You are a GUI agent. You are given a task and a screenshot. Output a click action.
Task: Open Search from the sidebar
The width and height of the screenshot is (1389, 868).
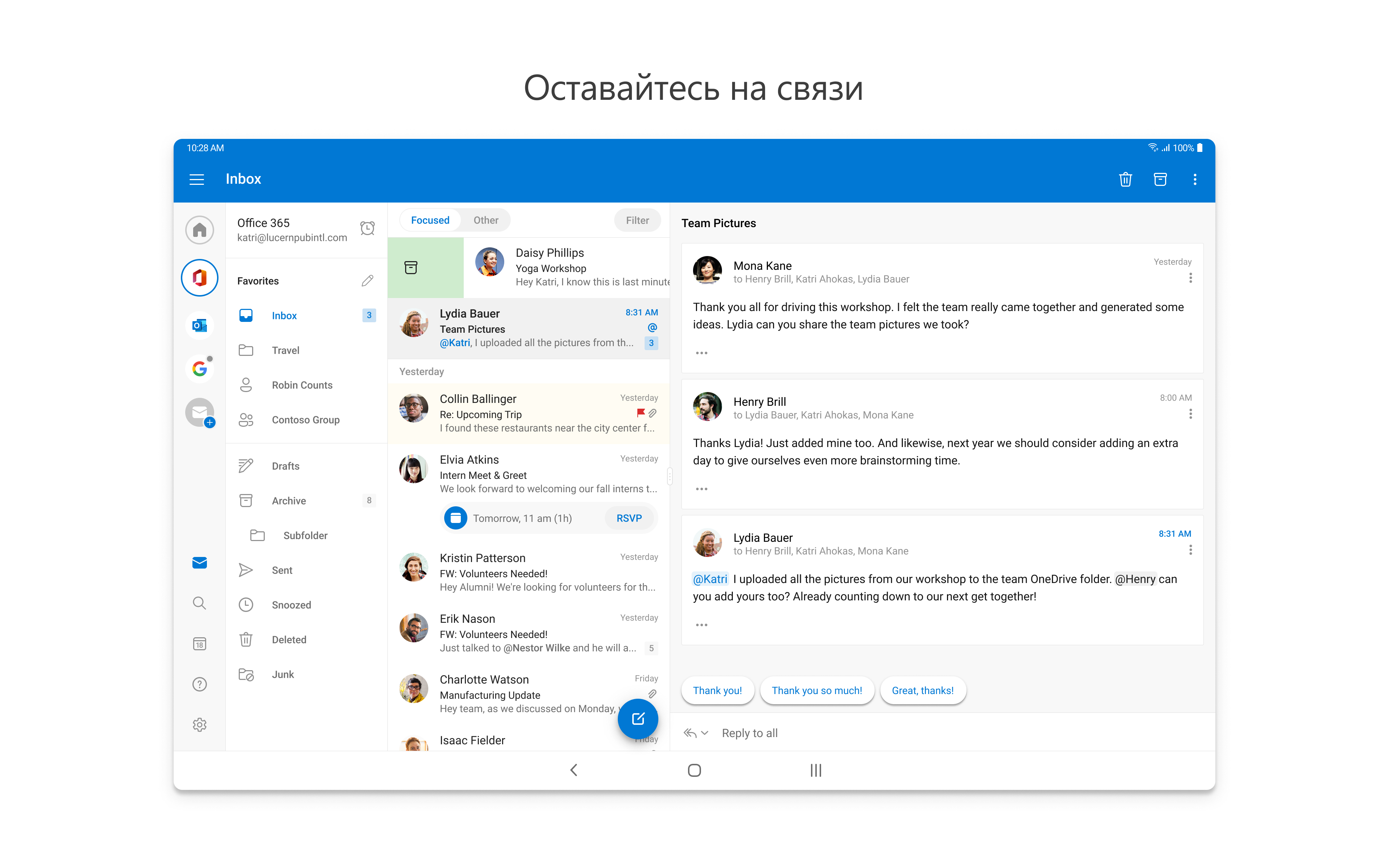(x=199, y=603)
